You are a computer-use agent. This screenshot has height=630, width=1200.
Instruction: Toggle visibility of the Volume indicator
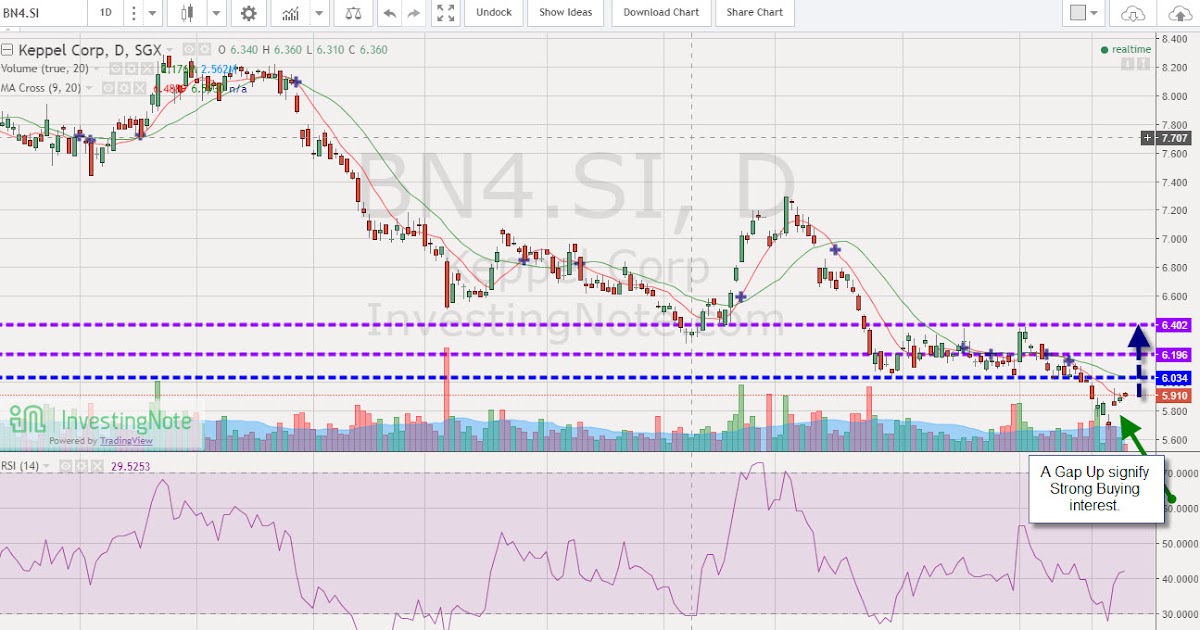117,69
